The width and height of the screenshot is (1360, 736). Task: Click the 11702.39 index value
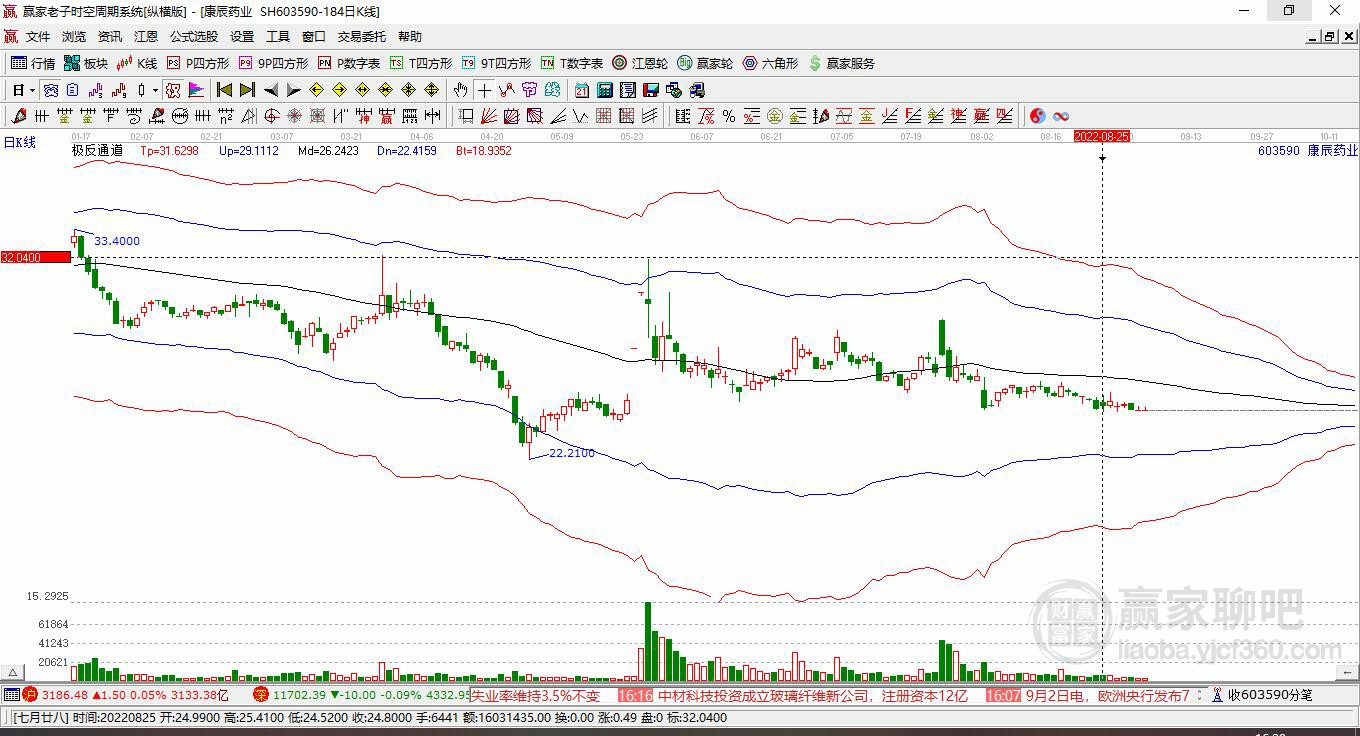click(x=300, y=695)
